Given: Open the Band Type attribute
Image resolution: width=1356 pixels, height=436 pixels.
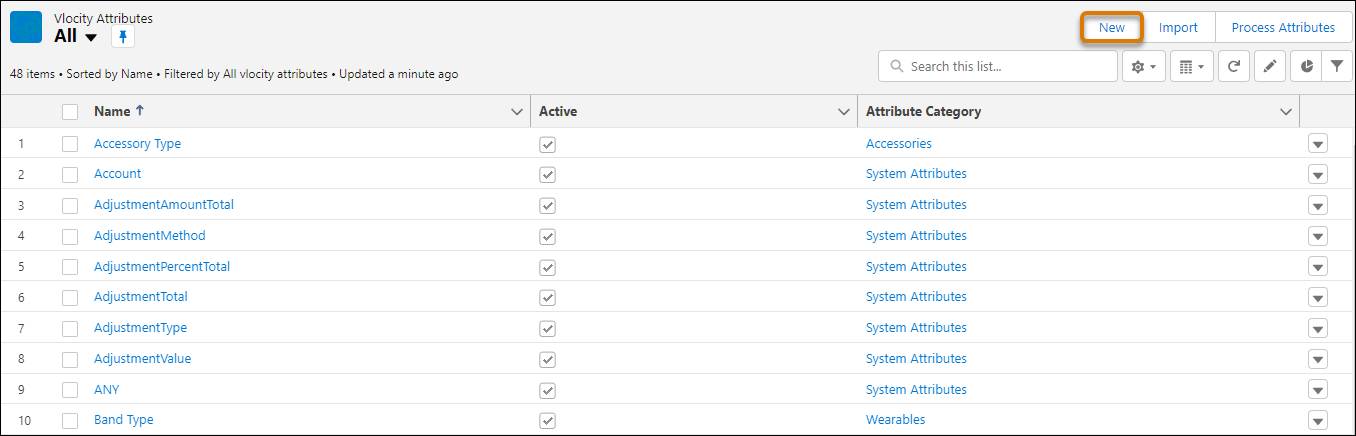Looking at the screenshot, I should click(x=123, y=419).
